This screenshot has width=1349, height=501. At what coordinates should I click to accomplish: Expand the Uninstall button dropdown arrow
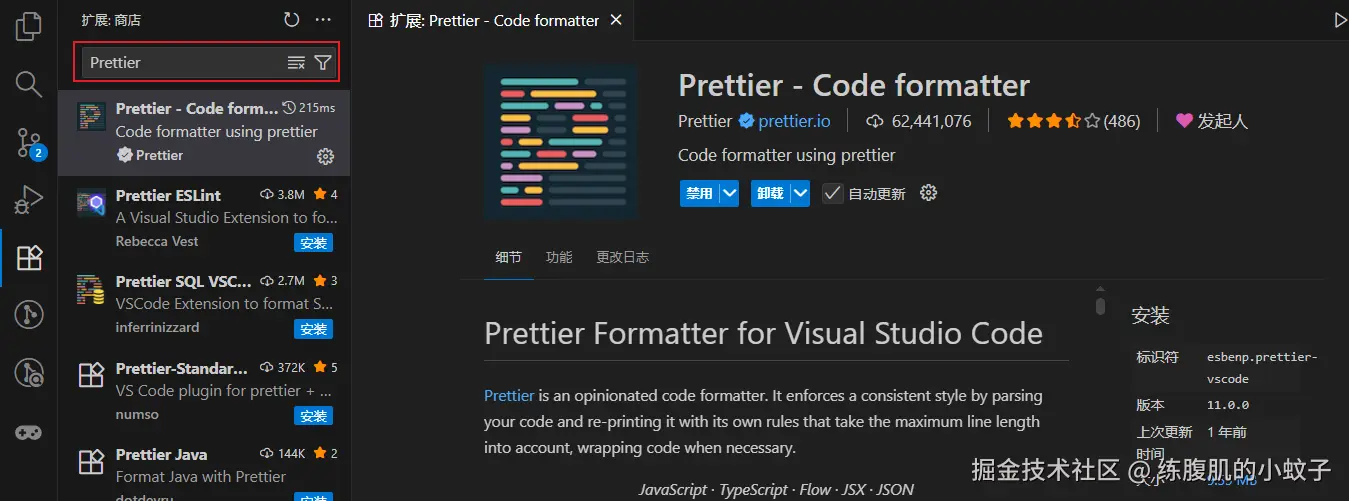pos(799,193)
